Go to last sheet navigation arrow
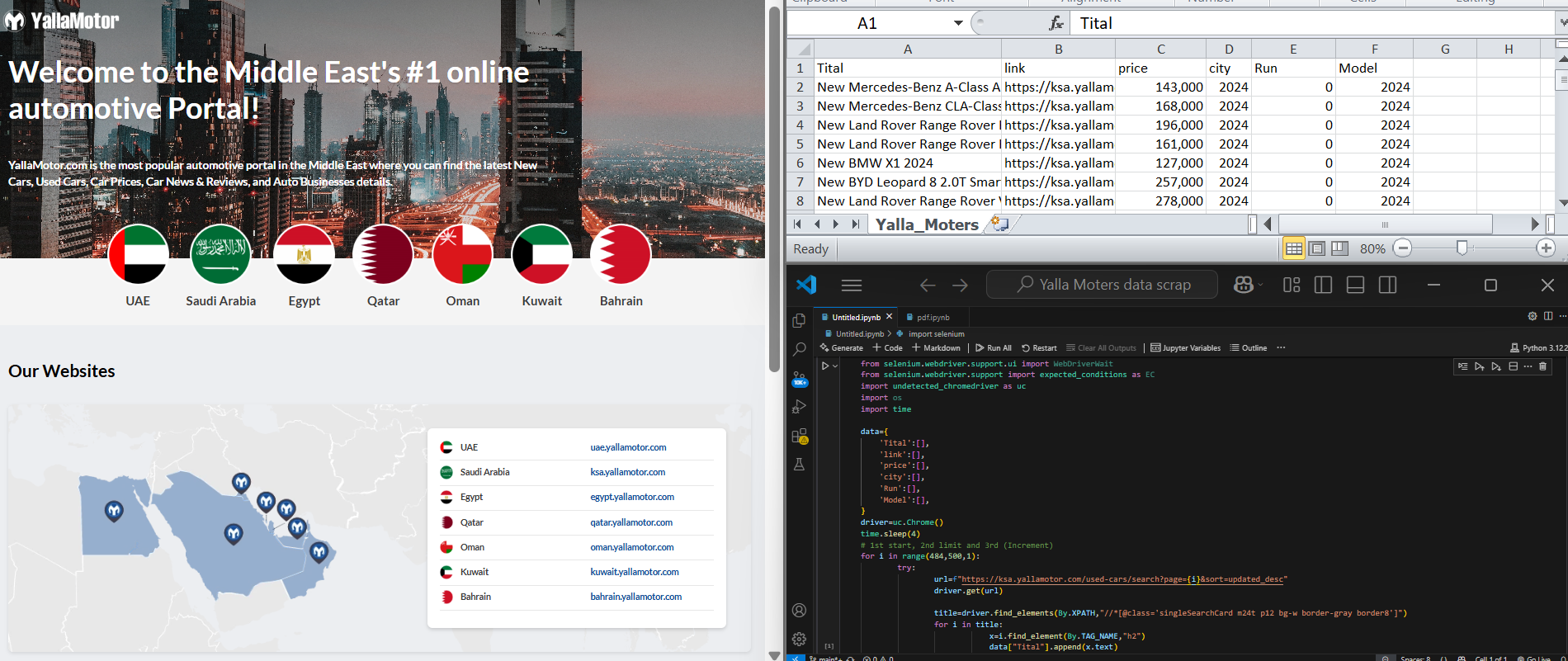1568x661 pixels. click(856, 224)
